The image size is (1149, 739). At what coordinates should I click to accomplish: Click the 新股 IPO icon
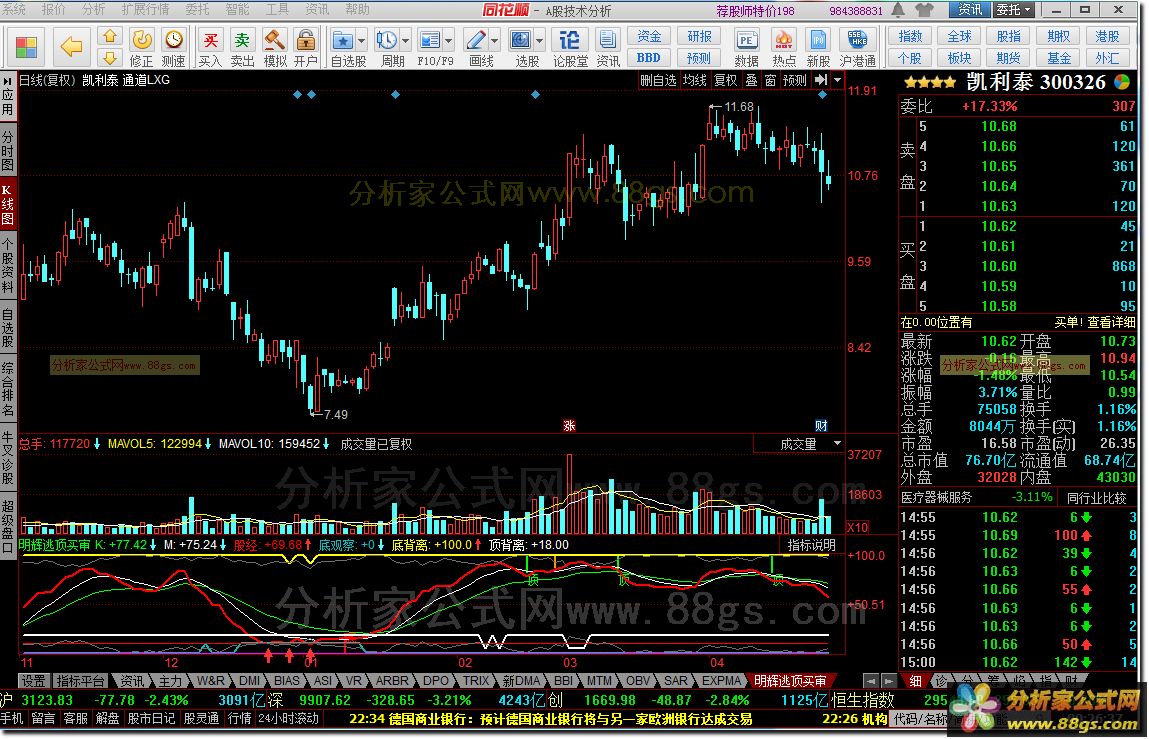click(819, 40)
